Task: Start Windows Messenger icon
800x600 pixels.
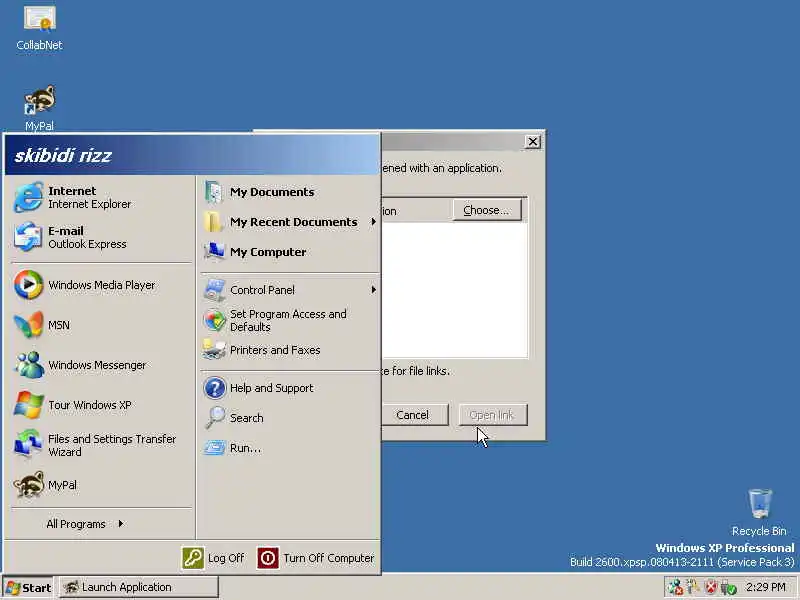Action: (x=29, y=365)
